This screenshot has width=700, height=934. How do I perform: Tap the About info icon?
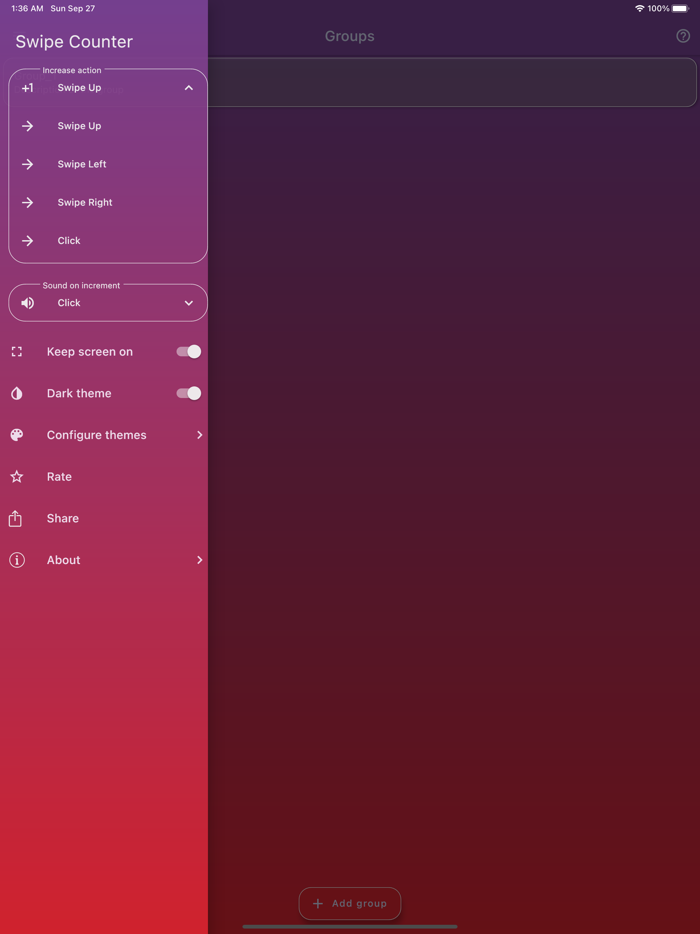pyautogui.click(x=17, y=560)
